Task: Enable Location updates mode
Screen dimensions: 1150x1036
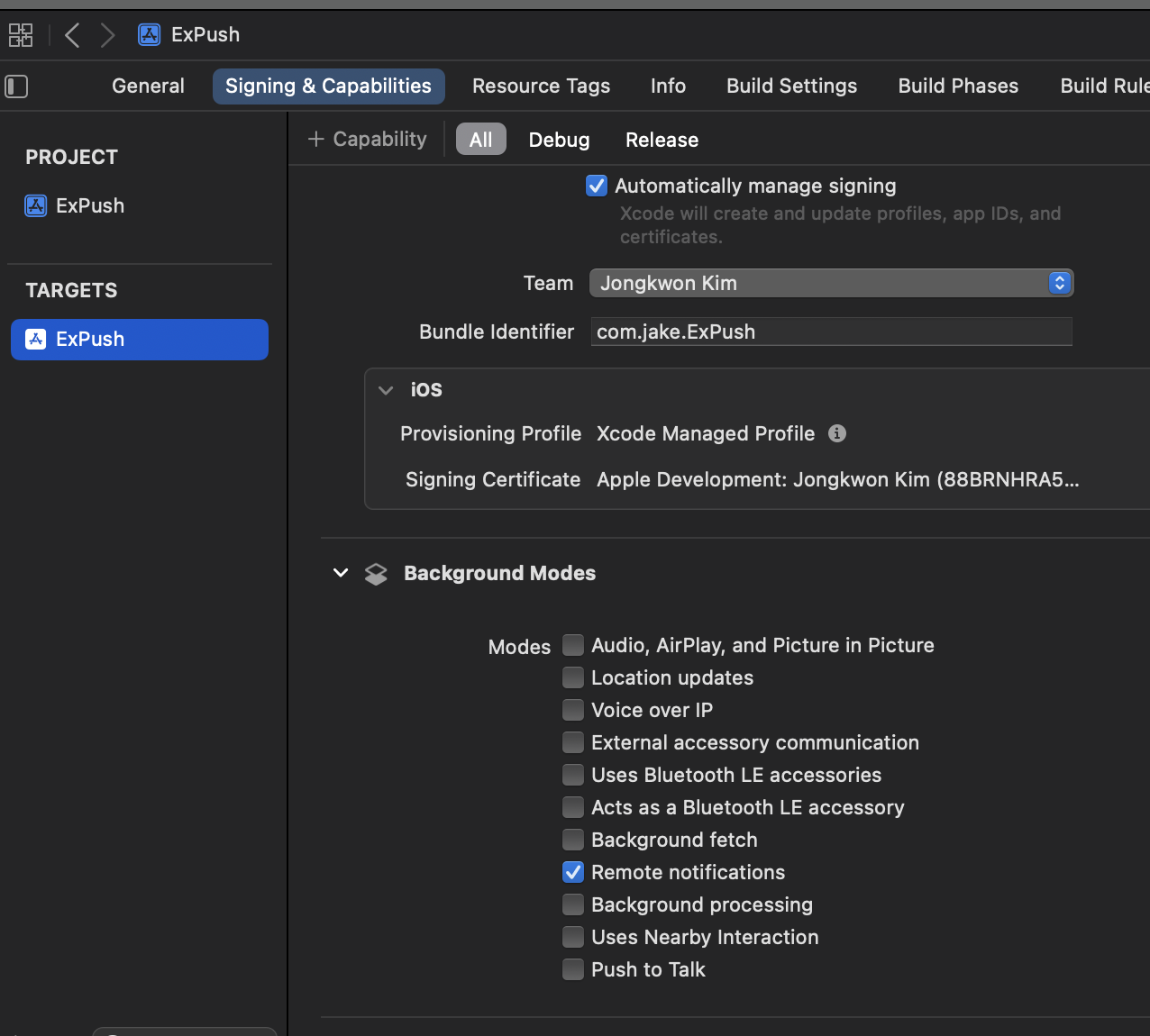Action: (x=573, y=677)
